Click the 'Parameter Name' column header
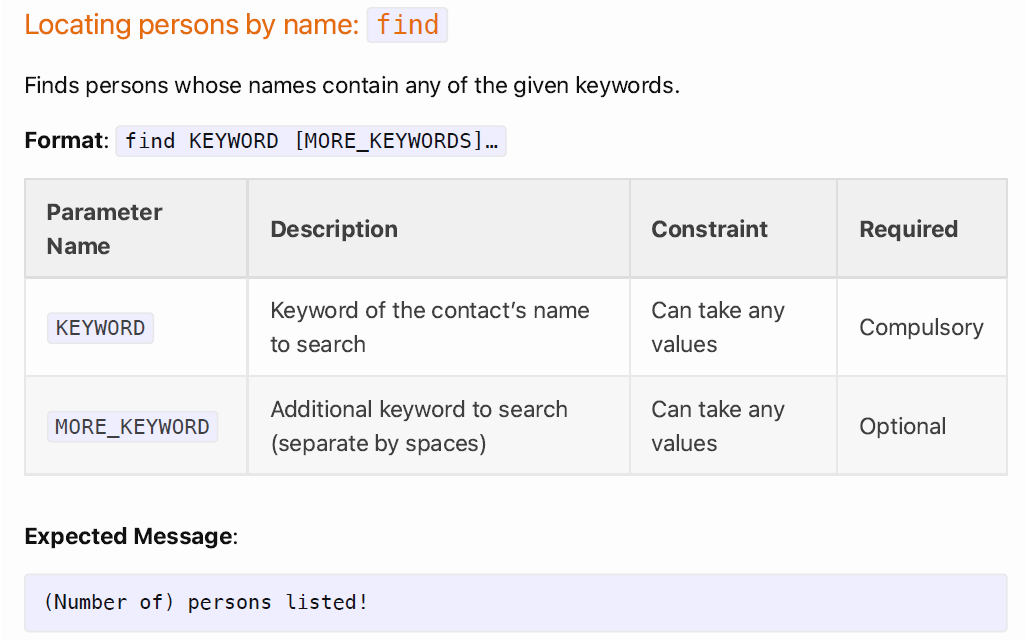The width and height of the screenshot is (1025, 641). coord(136,229)
